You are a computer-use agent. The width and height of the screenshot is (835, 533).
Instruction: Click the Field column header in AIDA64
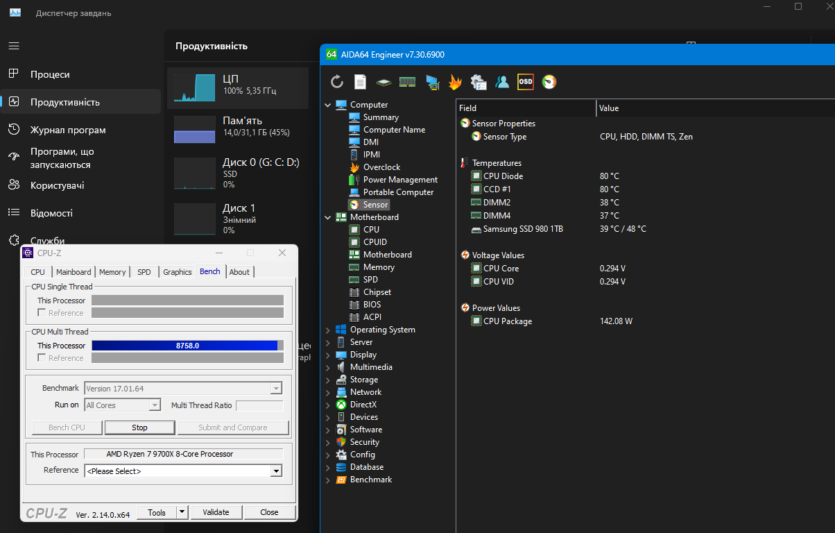point(526,108)
